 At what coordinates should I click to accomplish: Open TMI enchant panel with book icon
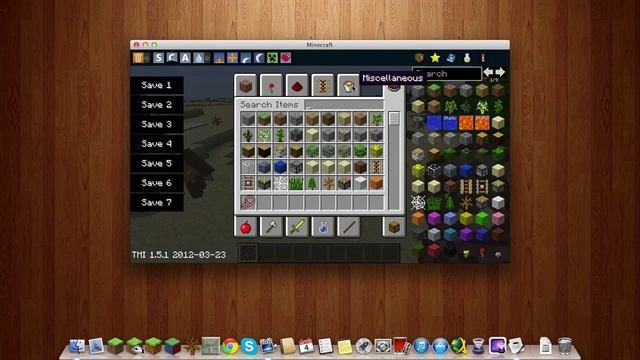click(451, 58)
